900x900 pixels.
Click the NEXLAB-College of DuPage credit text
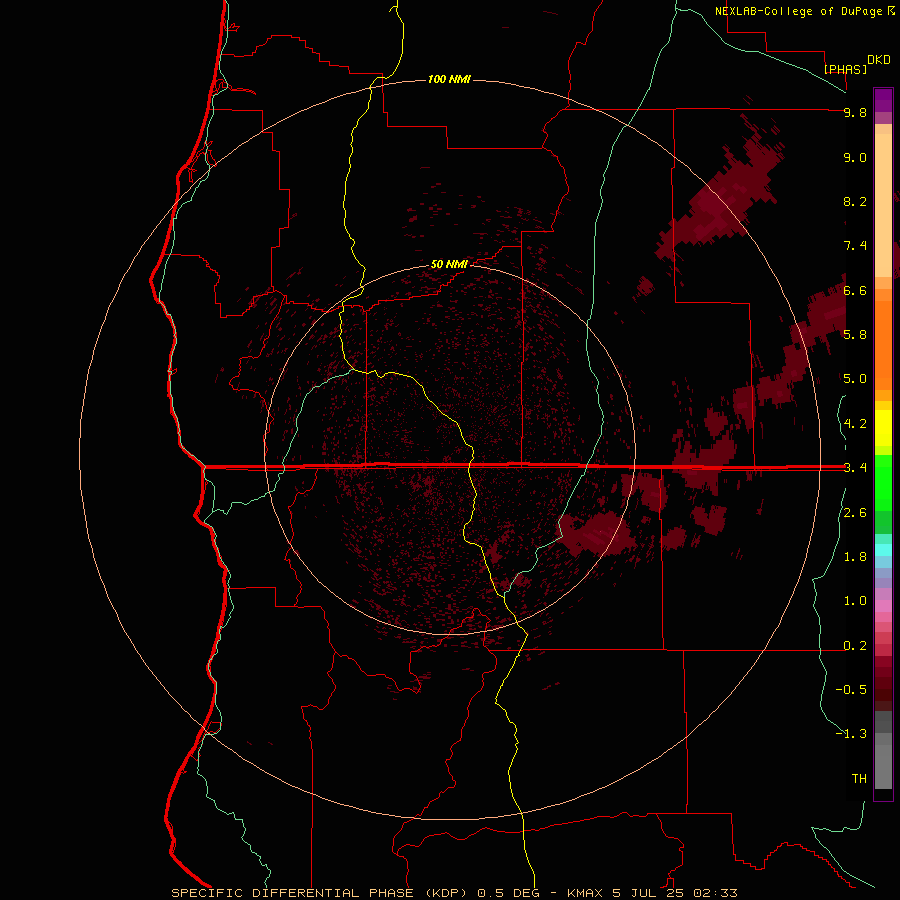pos(804,11)
